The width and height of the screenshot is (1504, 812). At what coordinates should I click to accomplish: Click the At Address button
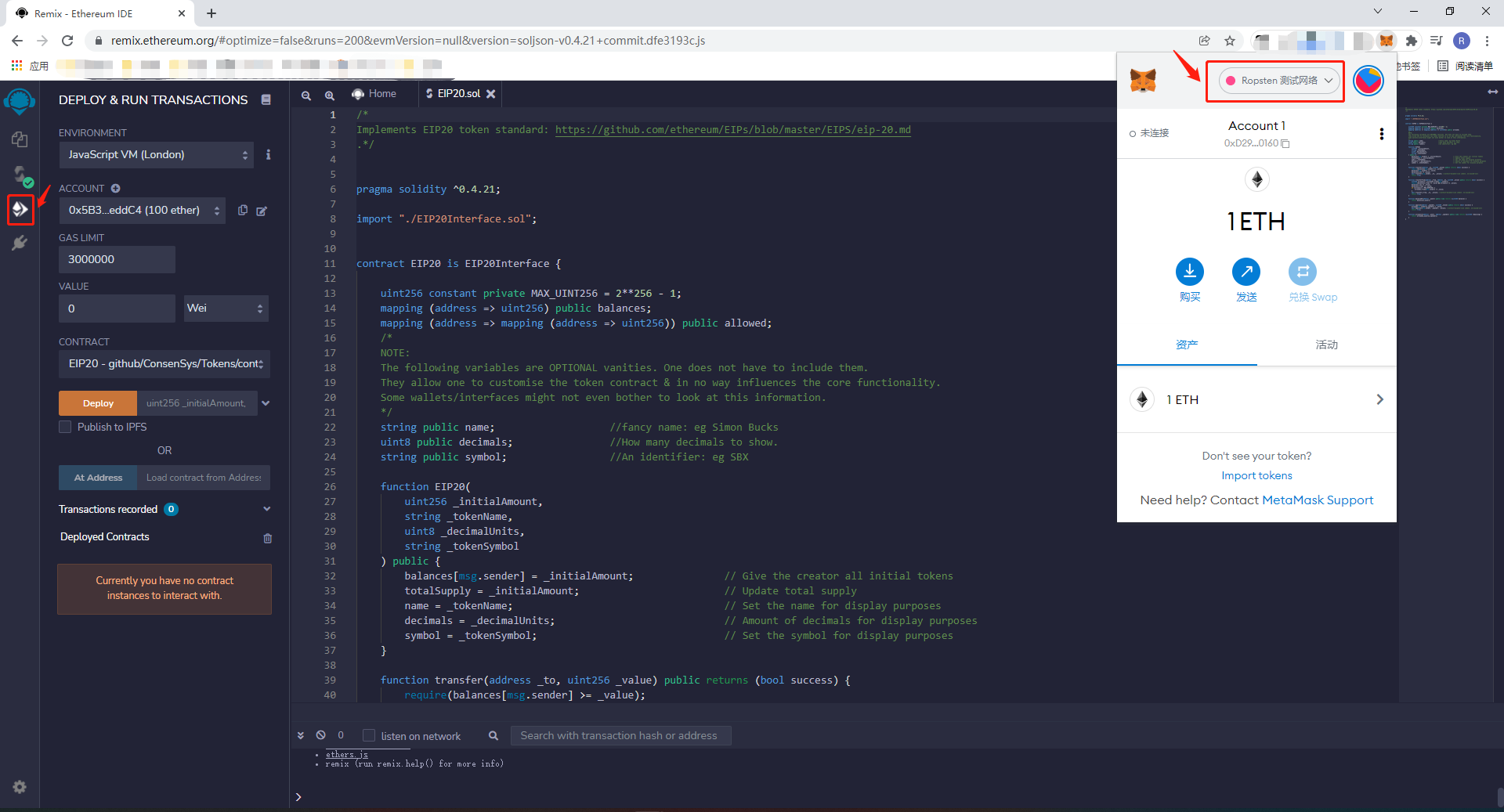[98, 478]
